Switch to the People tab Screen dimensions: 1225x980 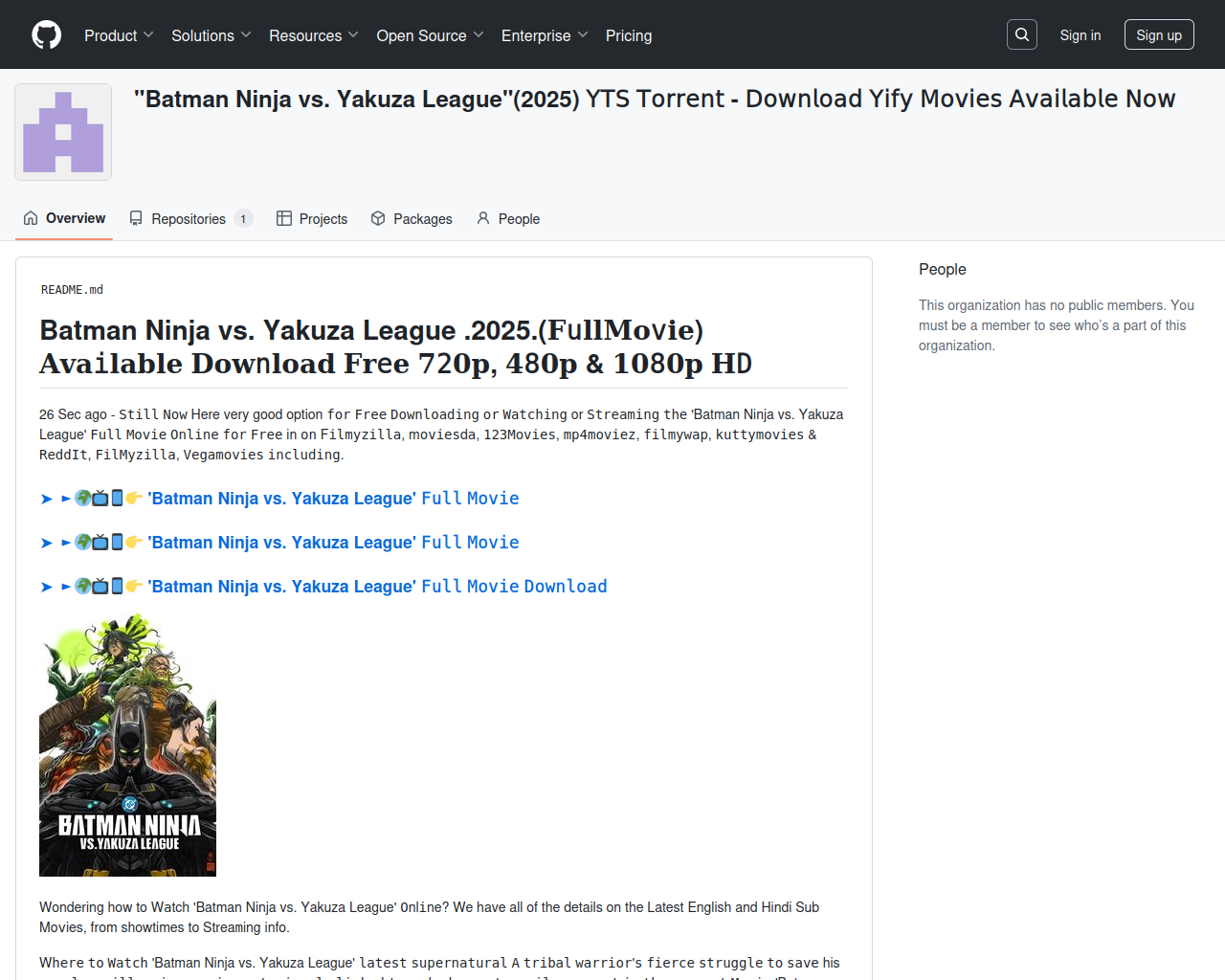[x=508, y=218]
